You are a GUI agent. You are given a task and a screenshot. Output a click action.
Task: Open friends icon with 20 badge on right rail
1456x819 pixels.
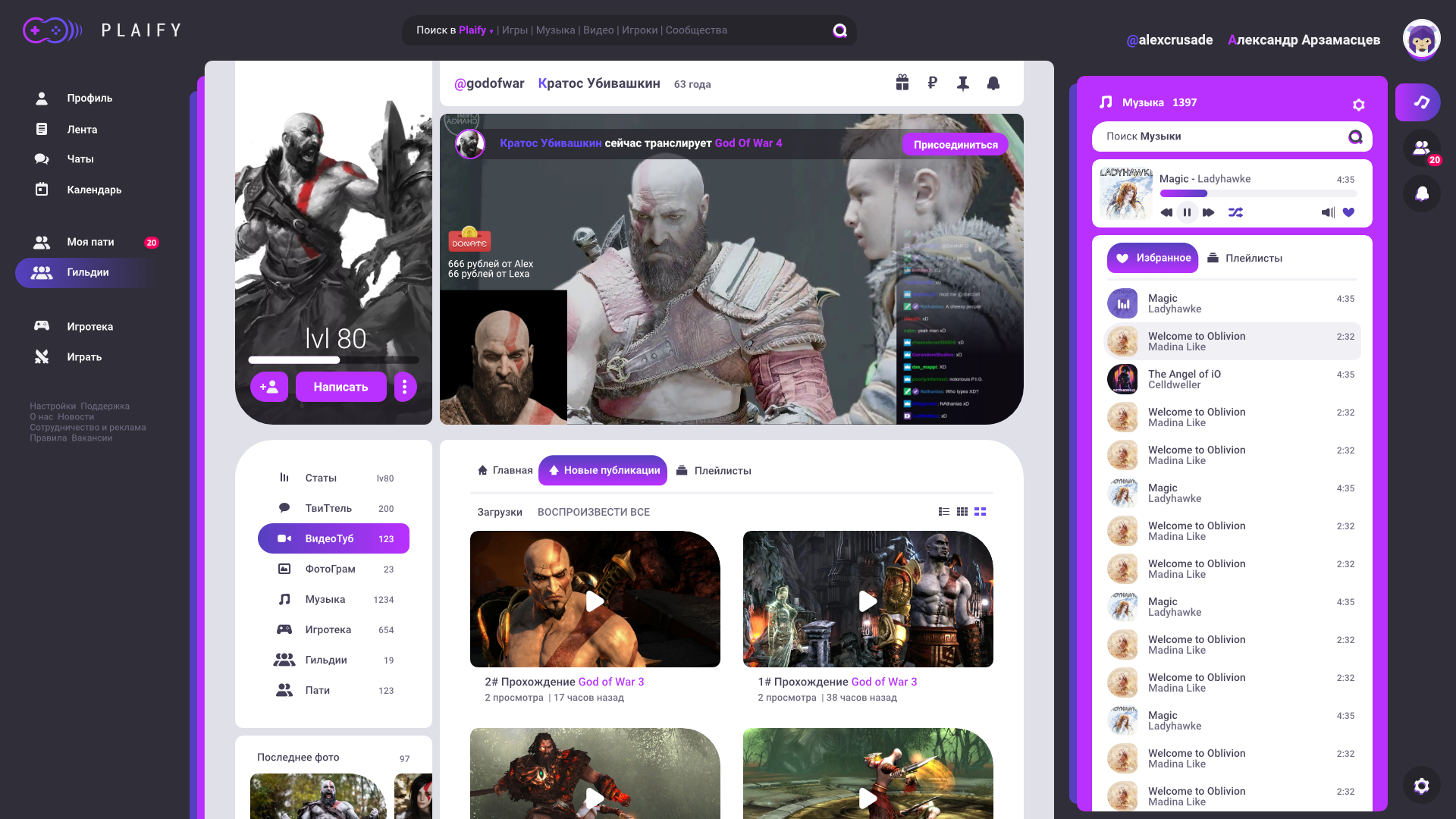pos(1421,148)
